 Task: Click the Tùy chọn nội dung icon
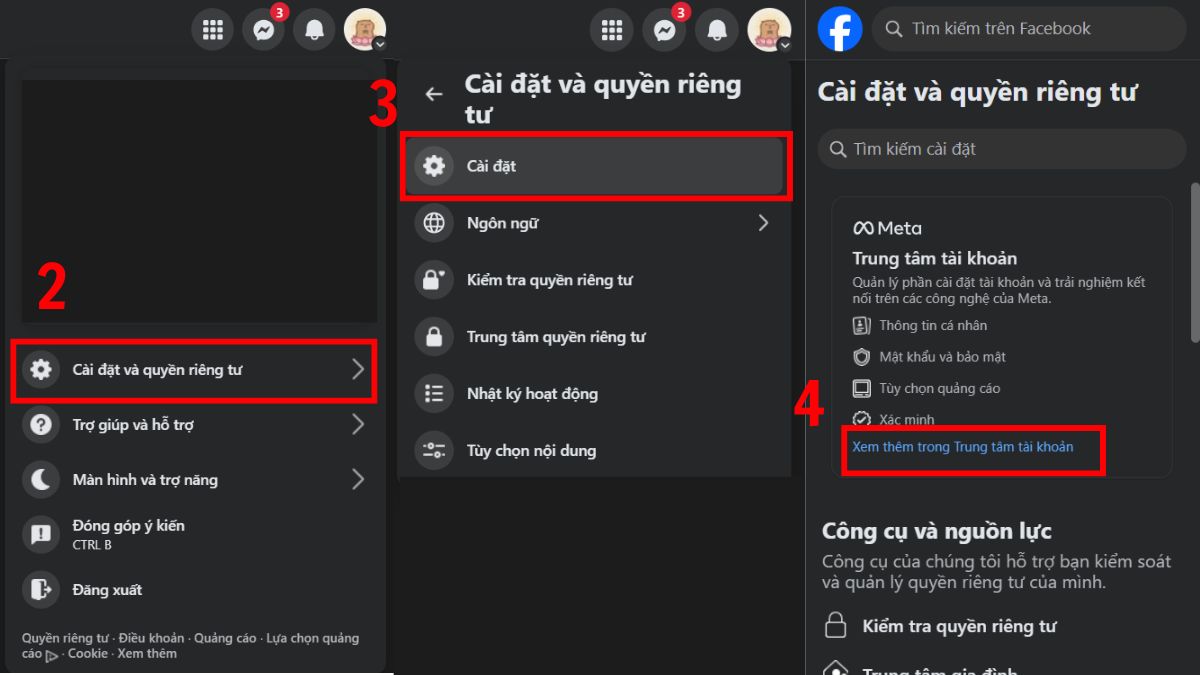click(x=434, y=451)
